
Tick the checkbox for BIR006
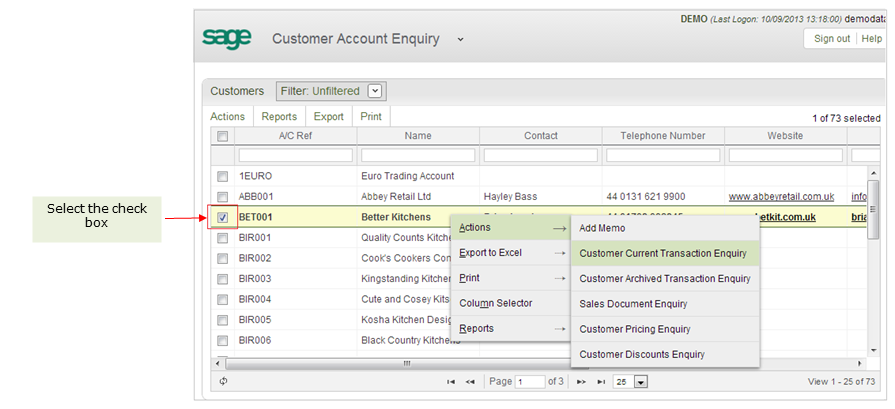coord(223,340)
